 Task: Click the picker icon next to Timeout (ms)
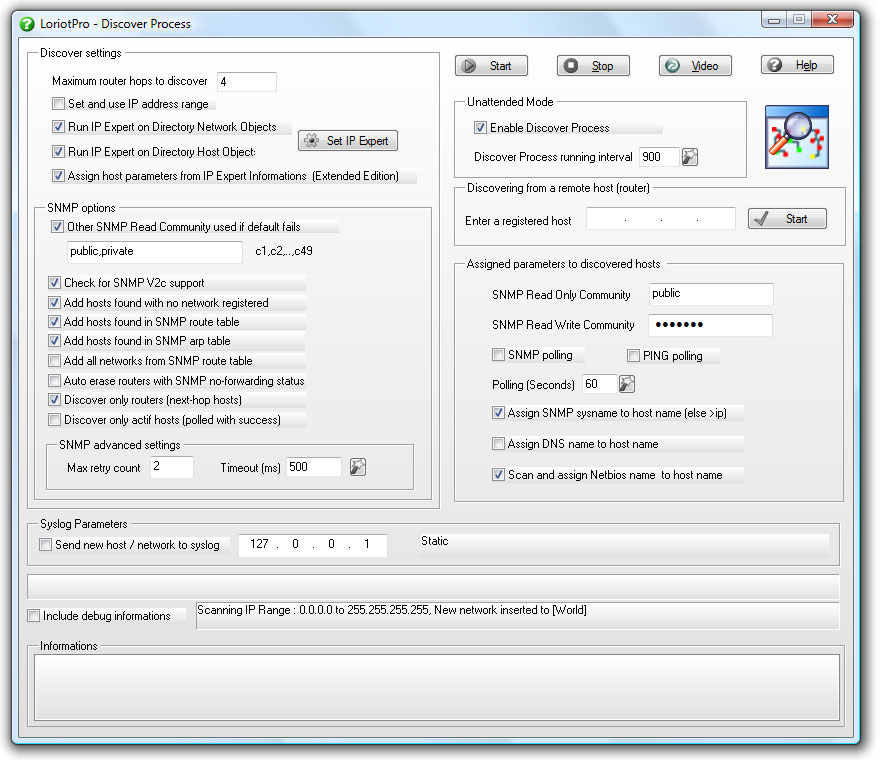coord(357,467)
